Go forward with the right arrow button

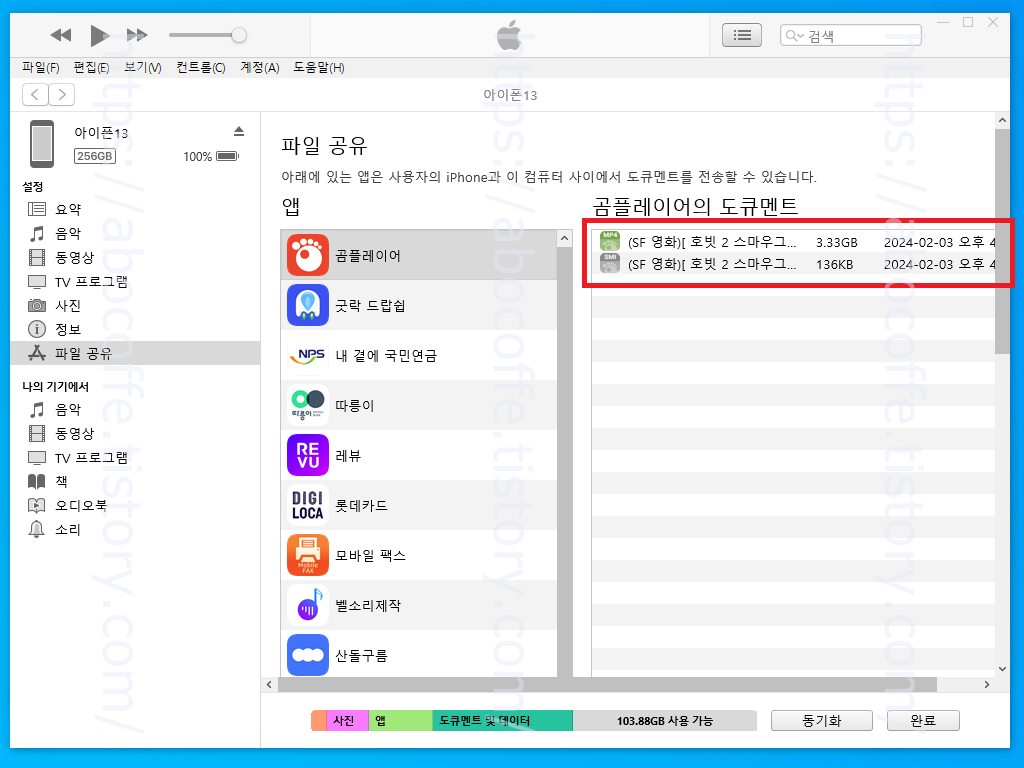[62, 95]
